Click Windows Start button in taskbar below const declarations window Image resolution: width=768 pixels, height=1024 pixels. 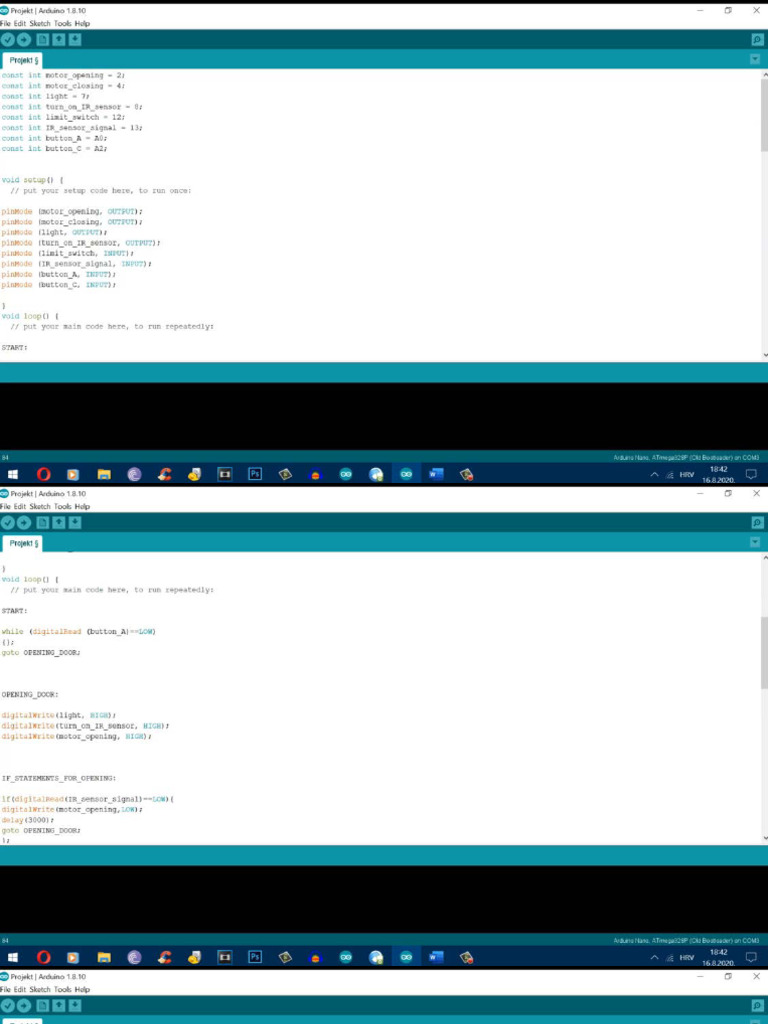[x=12, y=475]
